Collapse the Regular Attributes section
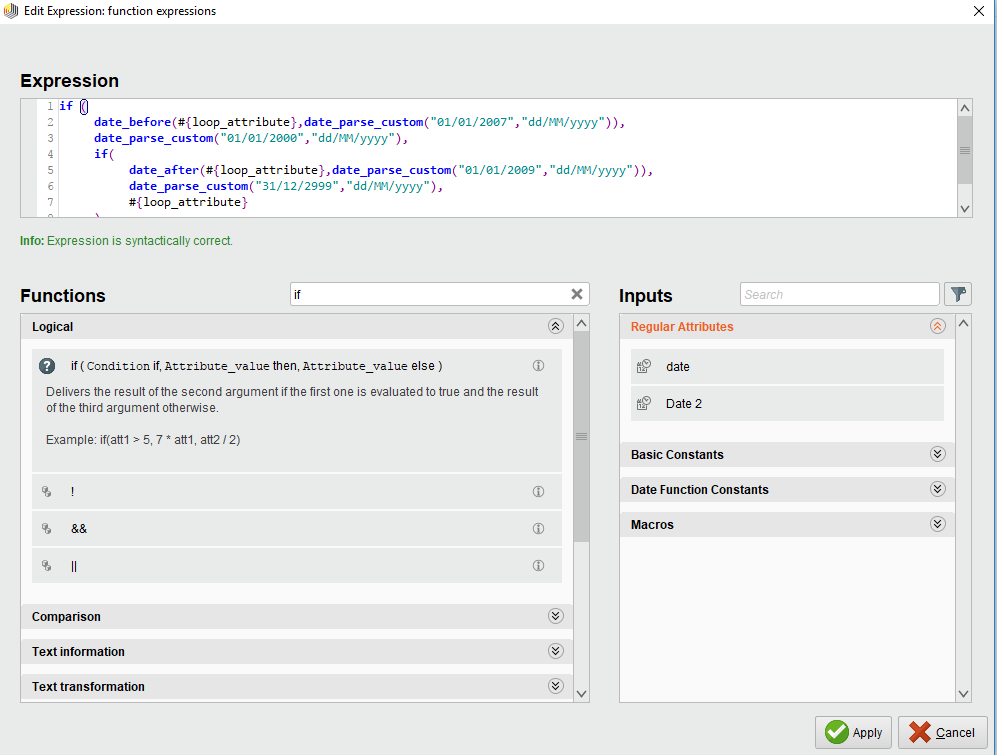997x755 pixels. coord(938,326)
